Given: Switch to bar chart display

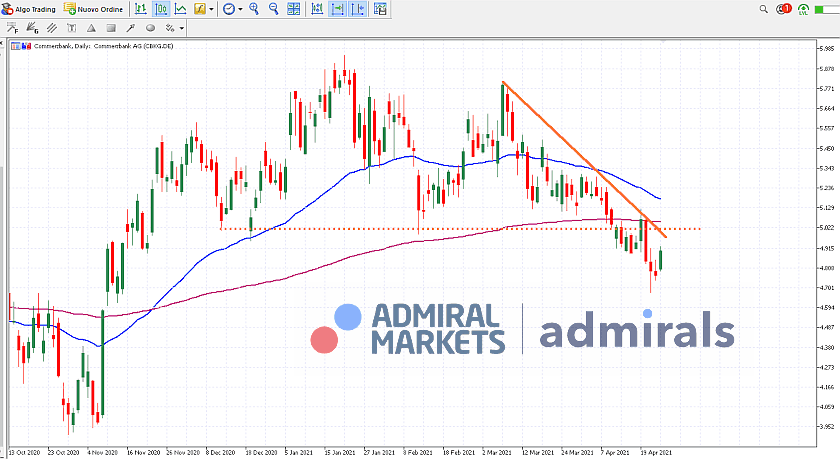Looking at the screenshot, I should [141, 9].
